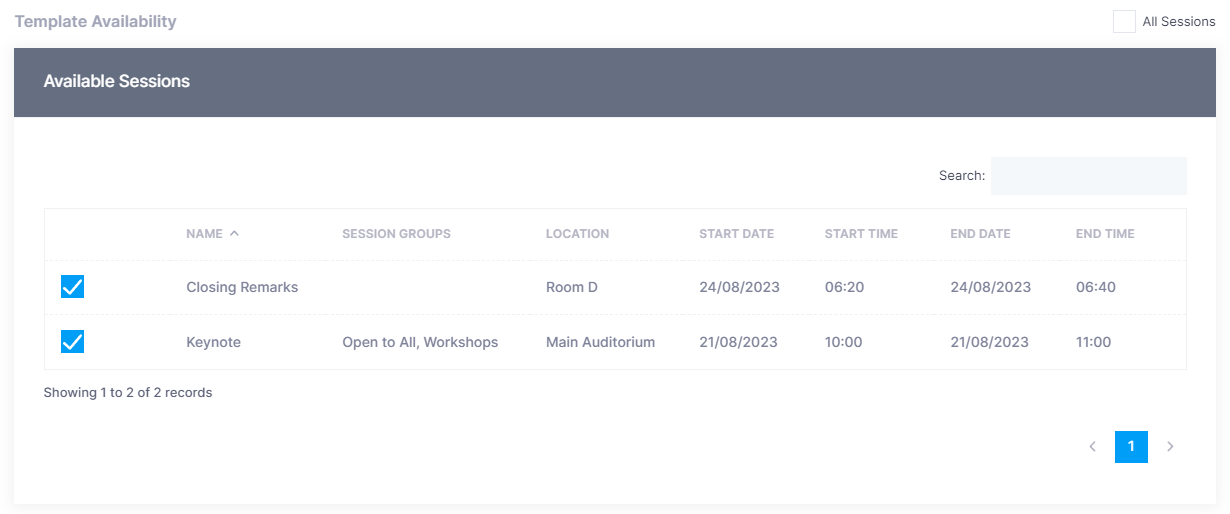The width and height of the screenshot is (1230, 514).
Task: Select page 1 in pagination
Action: coord(1131,447)
